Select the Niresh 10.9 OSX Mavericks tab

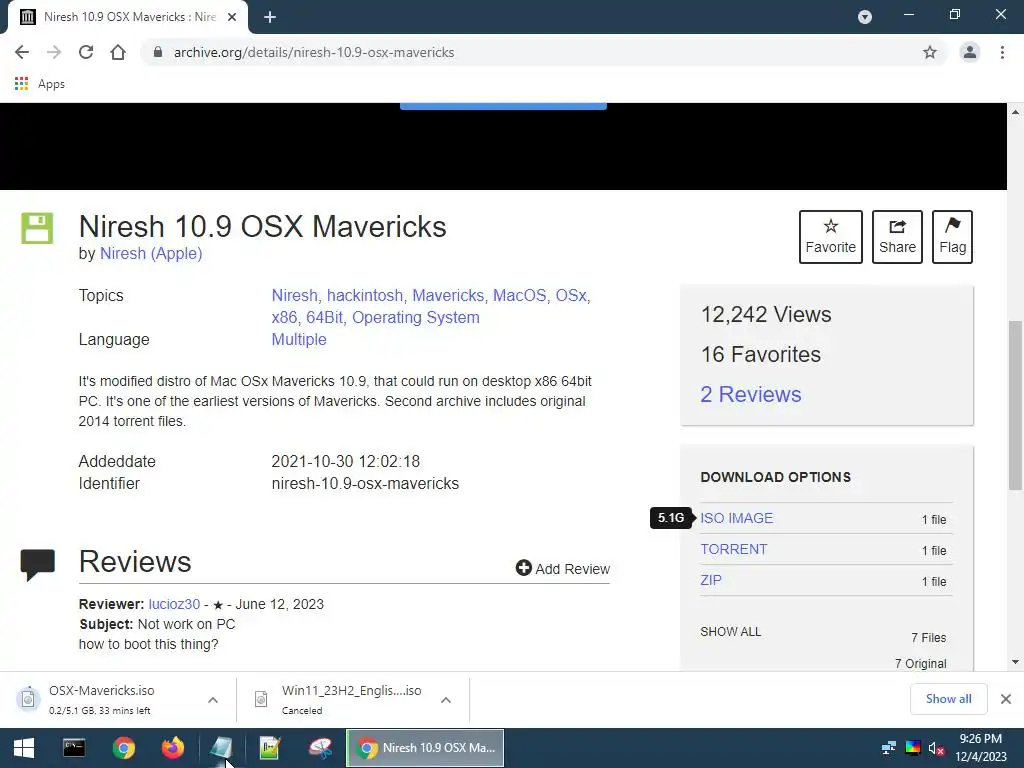[x=129, y=17]
